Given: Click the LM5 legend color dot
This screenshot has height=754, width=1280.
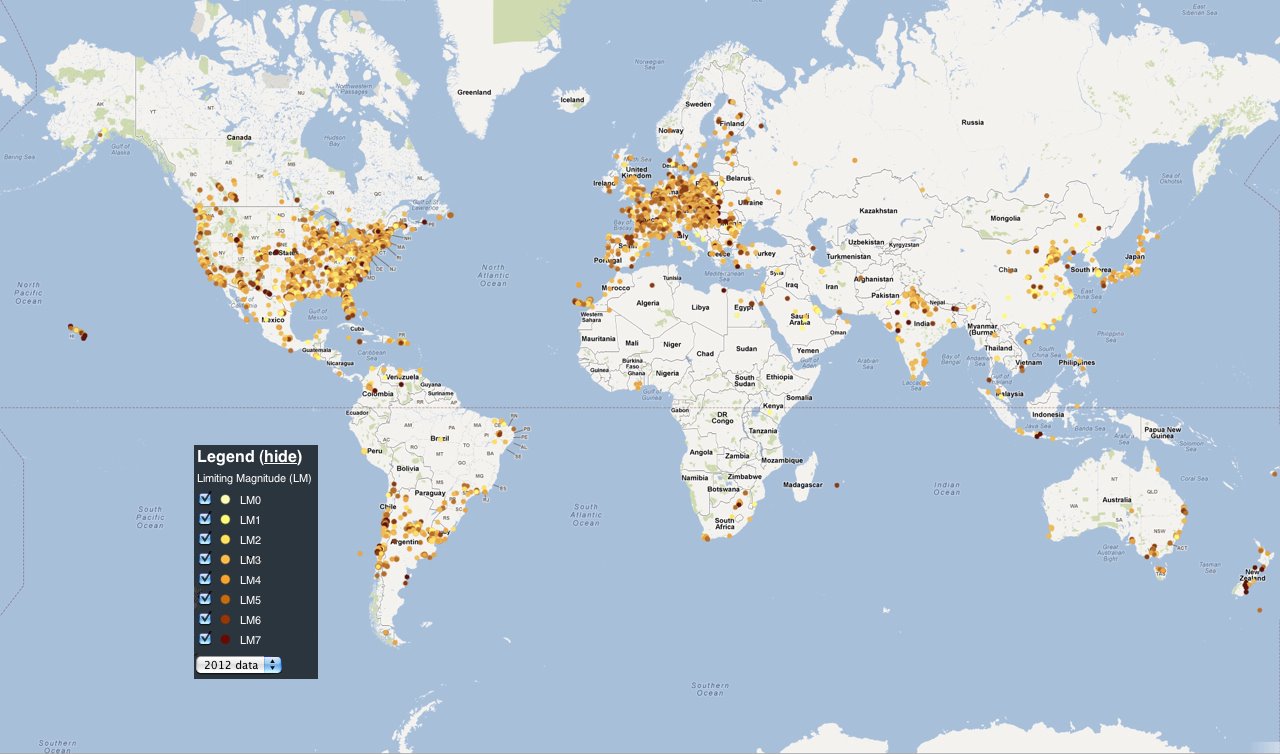Looking at the screenshot, I should pyautogui.click(x=226, y=600).
